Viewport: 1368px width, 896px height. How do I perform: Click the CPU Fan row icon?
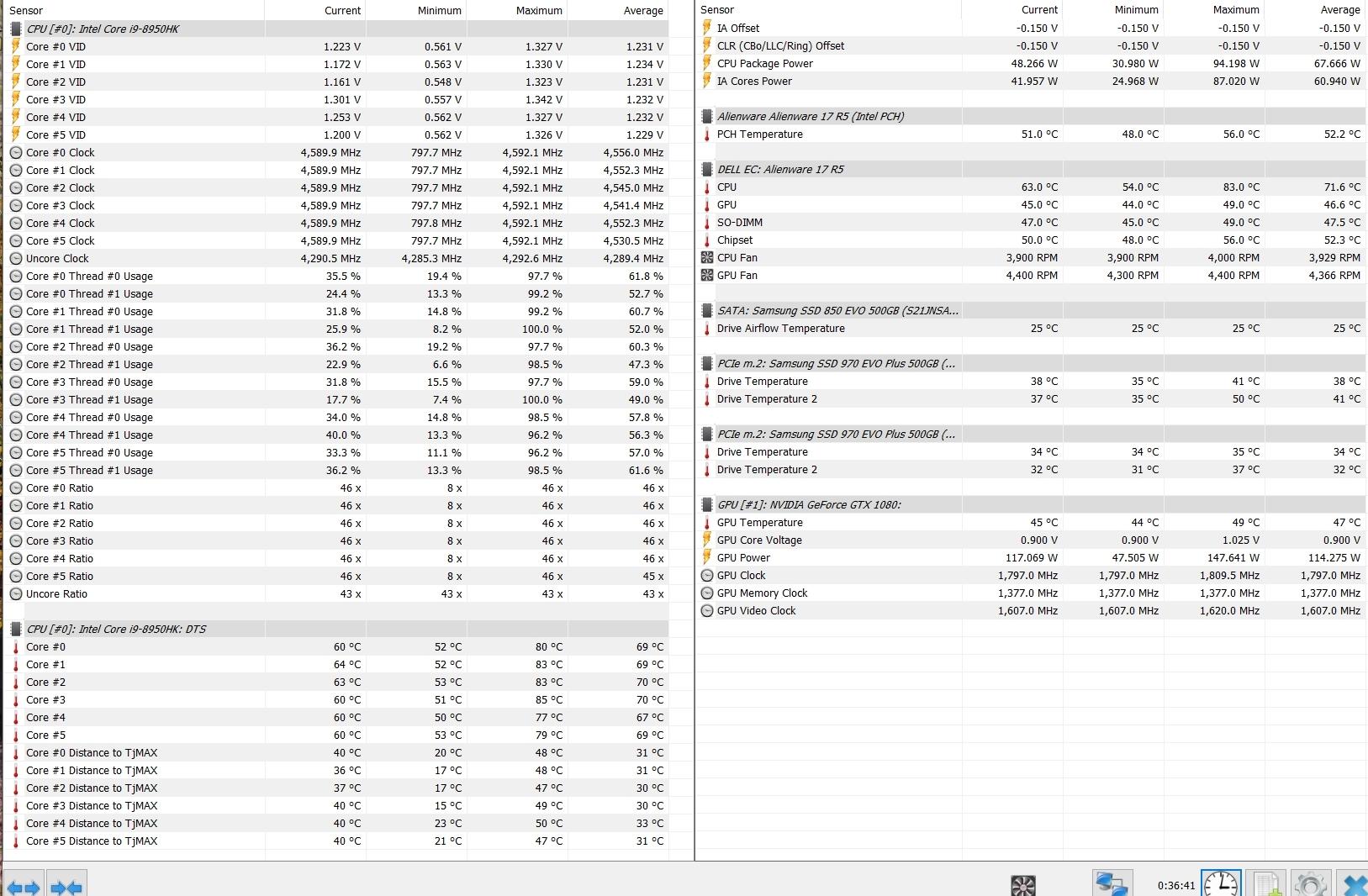coord(707,258)
